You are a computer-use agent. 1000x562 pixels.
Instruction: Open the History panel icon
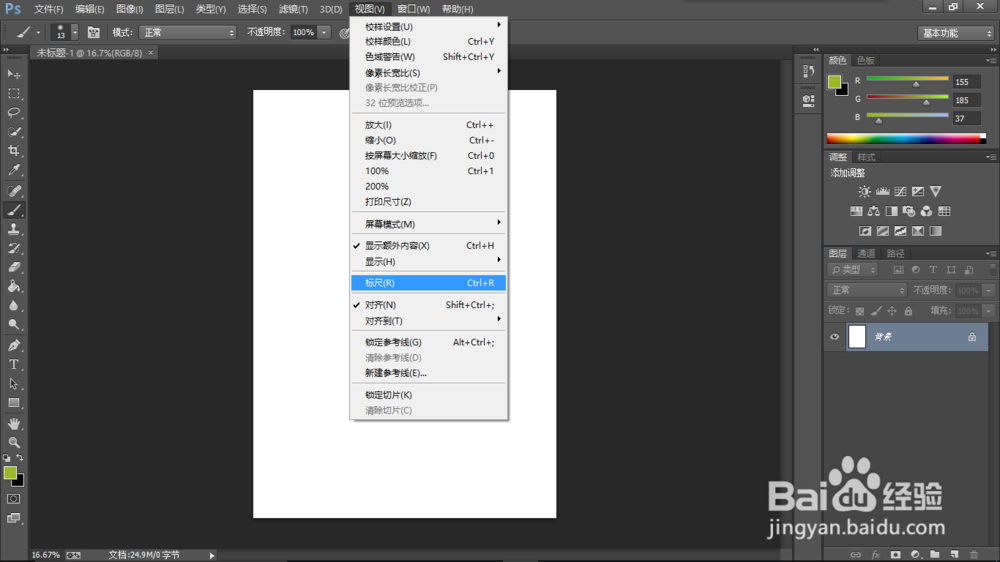click(808, 71)
